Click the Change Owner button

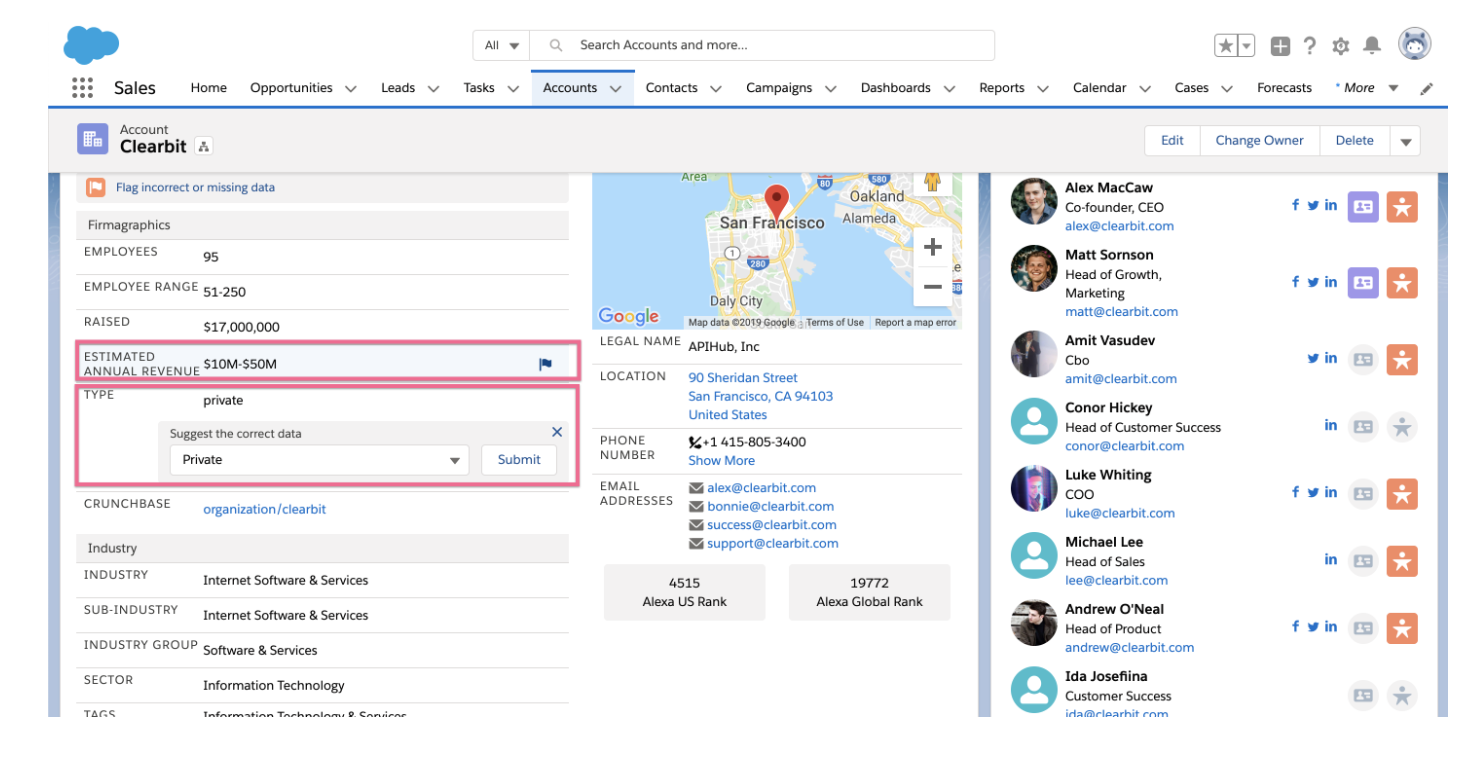coord(1260,141)
